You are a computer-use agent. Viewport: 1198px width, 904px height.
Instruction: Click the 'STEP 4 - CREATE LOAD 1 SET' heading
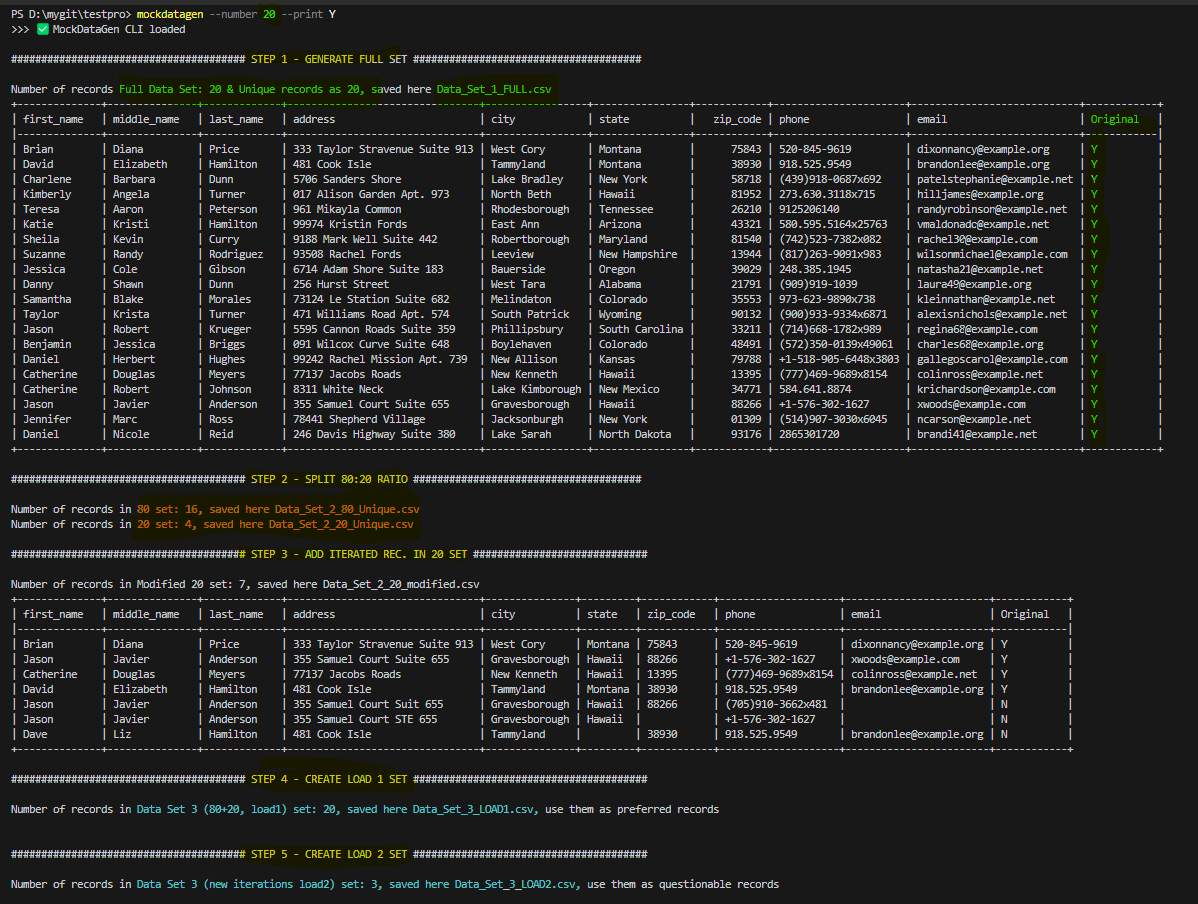pyautogui.click(x=329, y=779)
